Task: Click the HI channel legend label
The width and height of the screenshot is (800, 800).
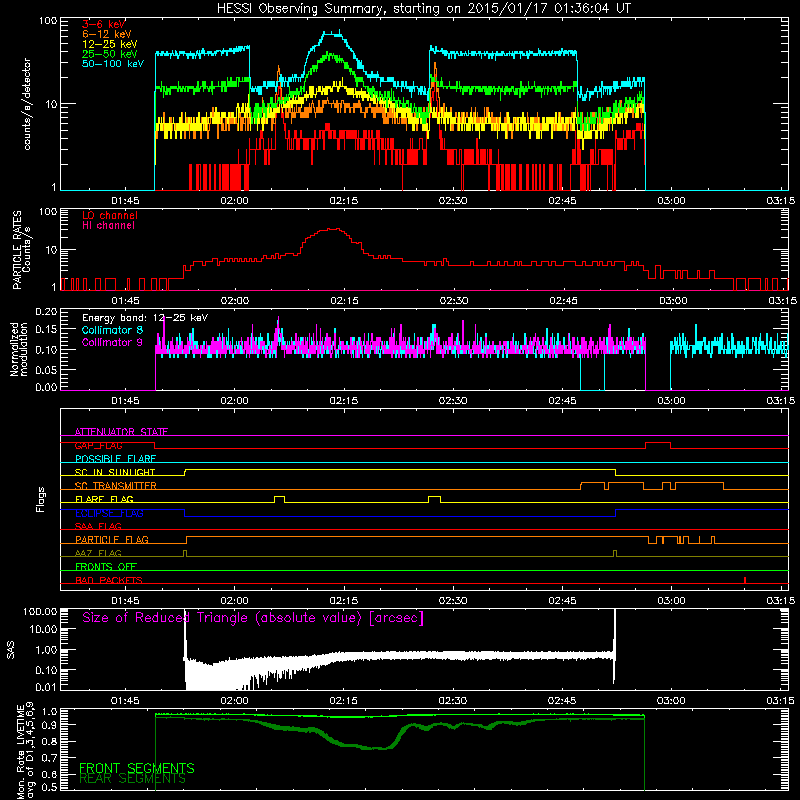Action: [108, 226]
